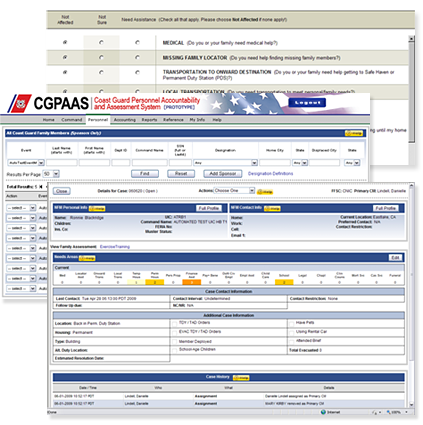Viewport: 423px width, 425px height.
Task: Open the home State dropdown
Action: [300, 163]
